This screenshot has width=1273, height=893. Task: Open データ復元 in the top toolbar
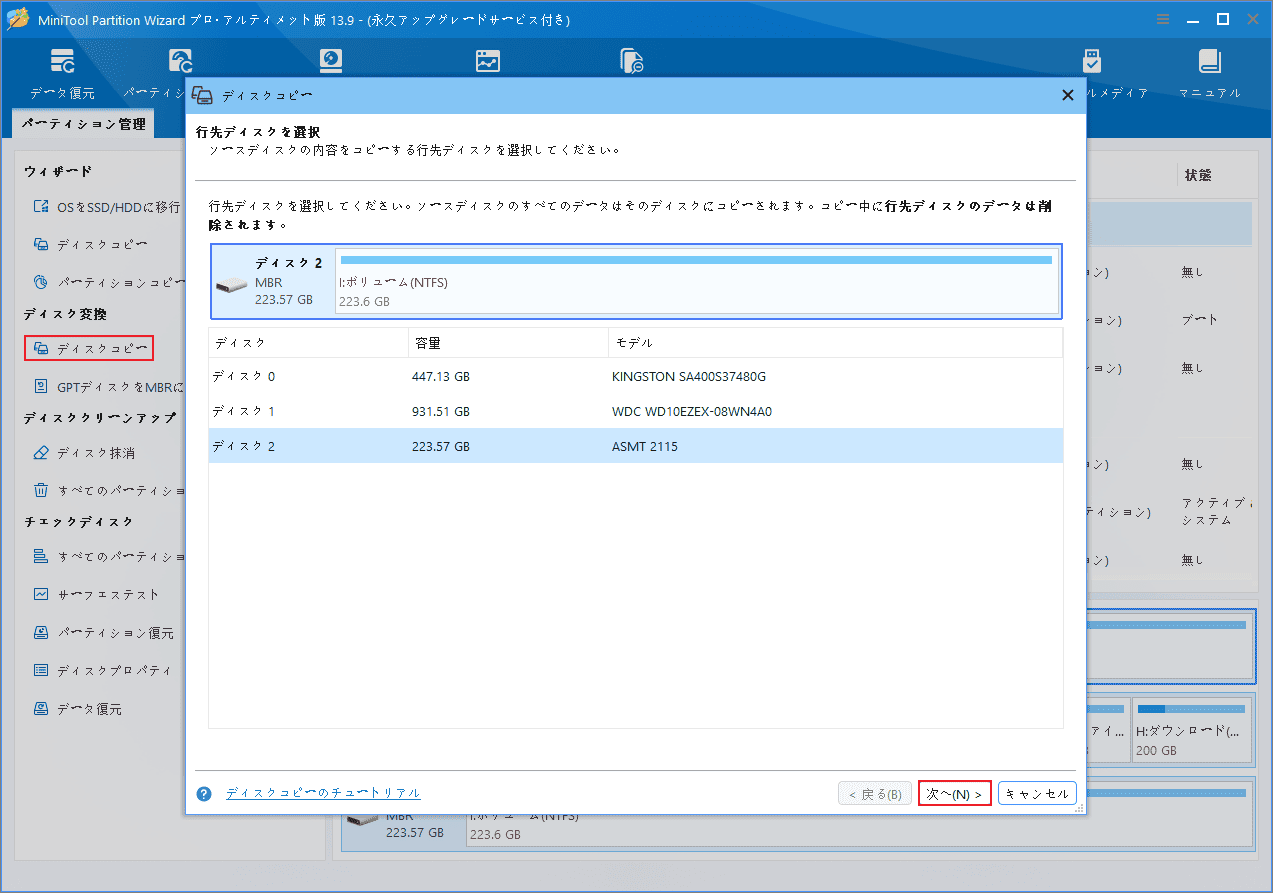click(62, 73)
